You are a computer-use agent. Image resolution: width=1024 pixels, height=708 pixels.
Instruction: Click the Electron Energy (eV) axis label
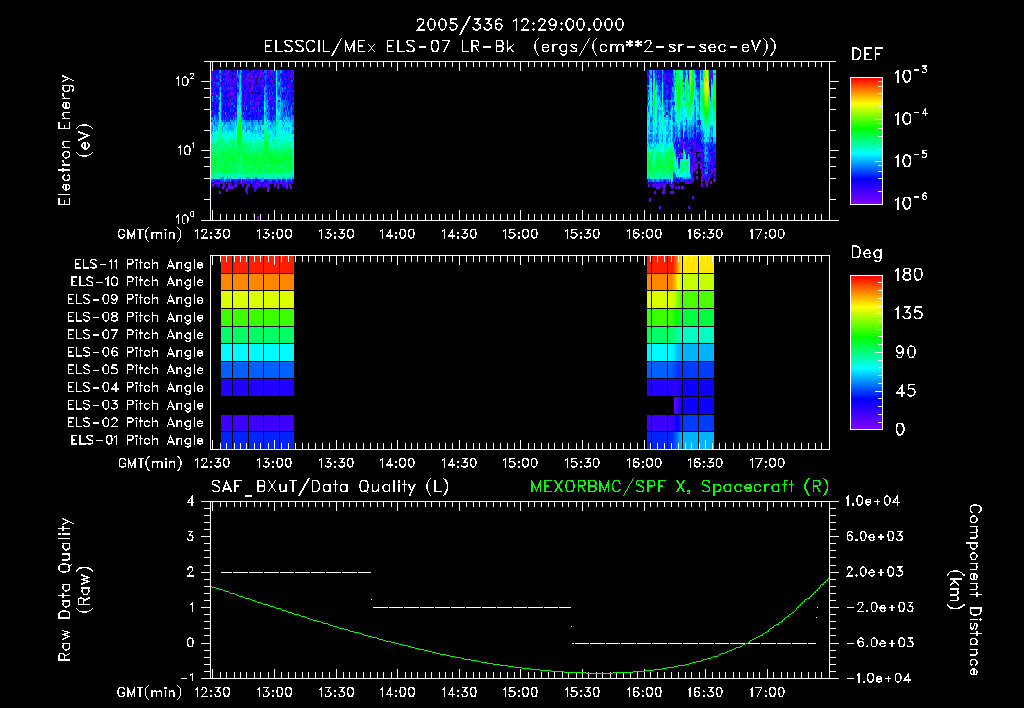(x=74, y=140)
